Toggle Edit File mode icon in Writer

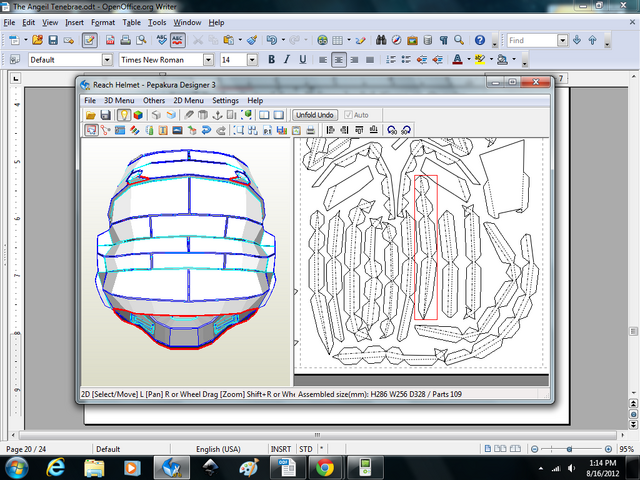click(x=89, y=40)
